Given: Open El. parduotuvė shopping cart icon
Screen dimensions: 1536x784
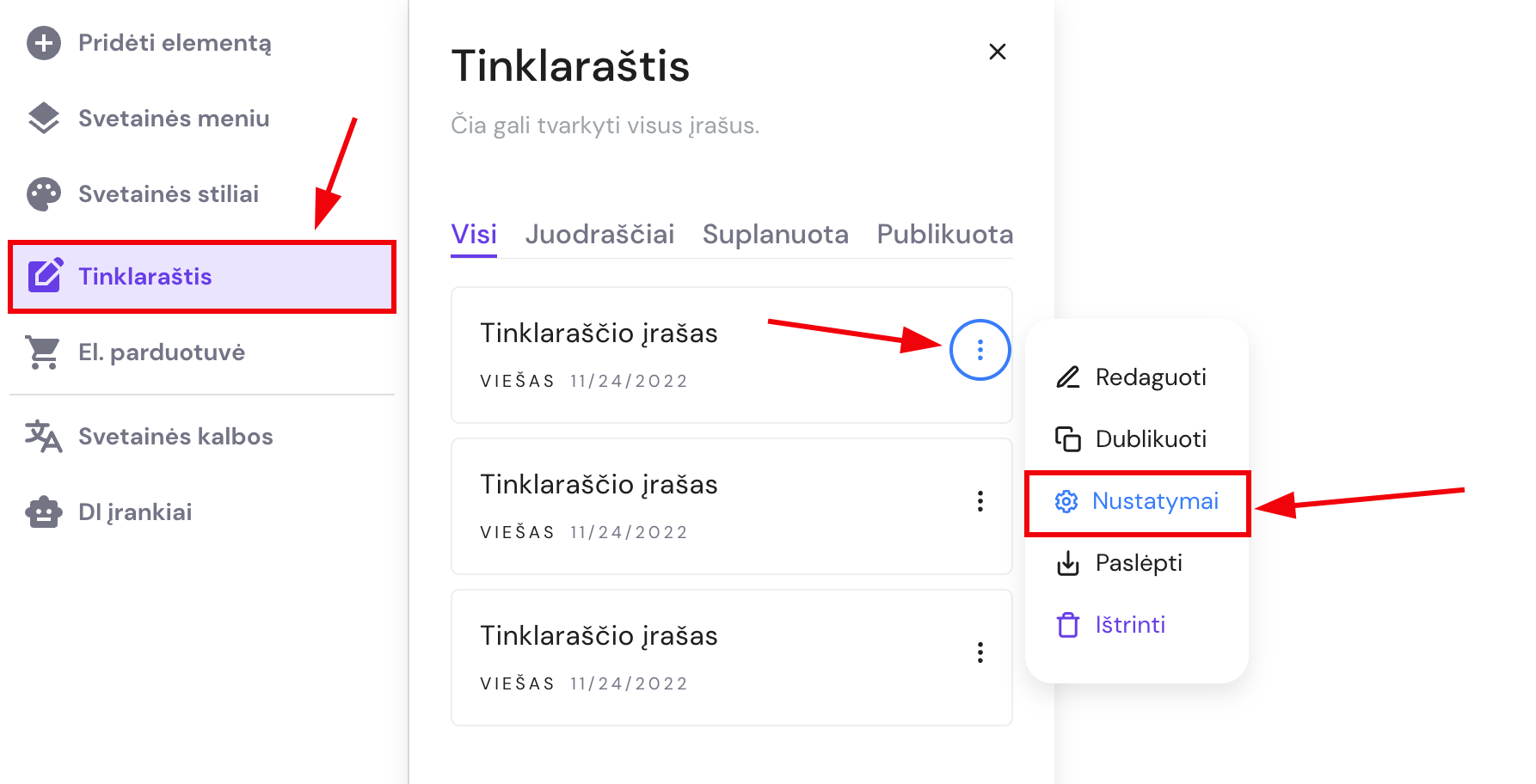Looking at the screenshot, I should [44, 352].
